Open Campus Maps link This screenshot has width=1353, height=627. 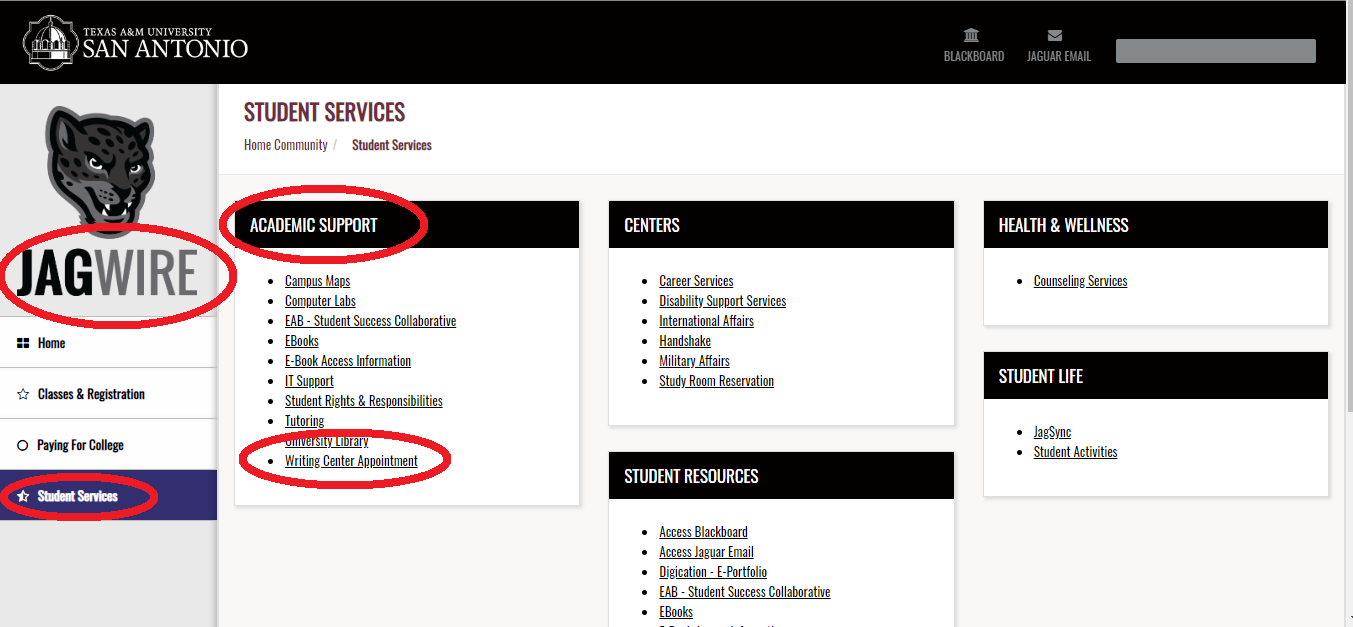[317, 281]
